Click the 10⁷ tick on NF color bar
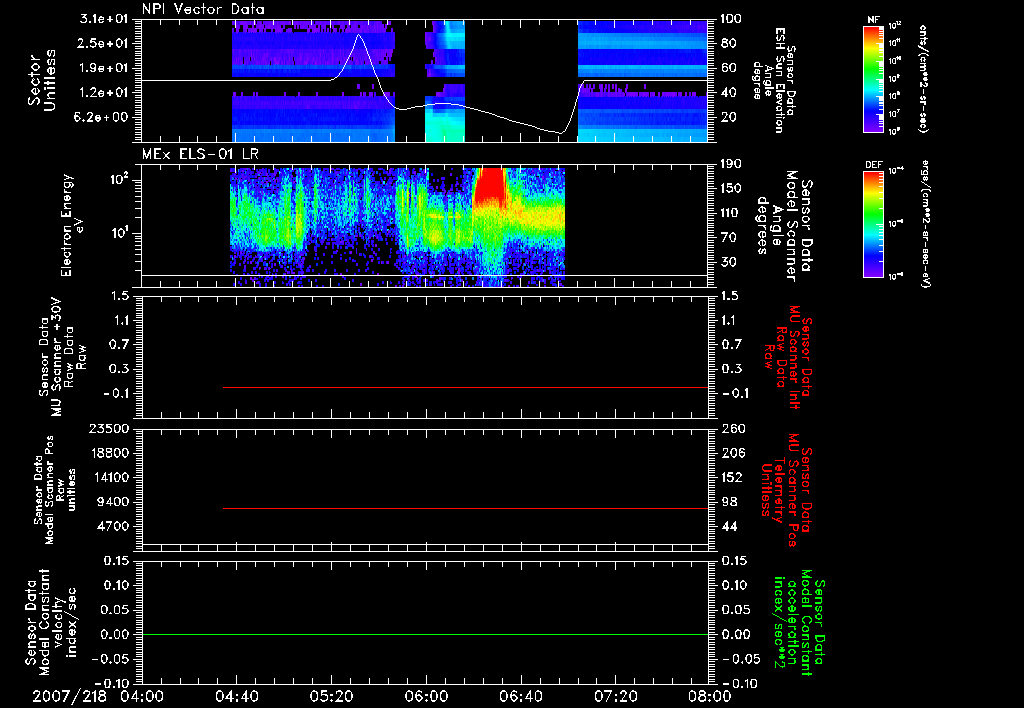The width and height of the screenshot is (1024, 708). tap(895, 114)
